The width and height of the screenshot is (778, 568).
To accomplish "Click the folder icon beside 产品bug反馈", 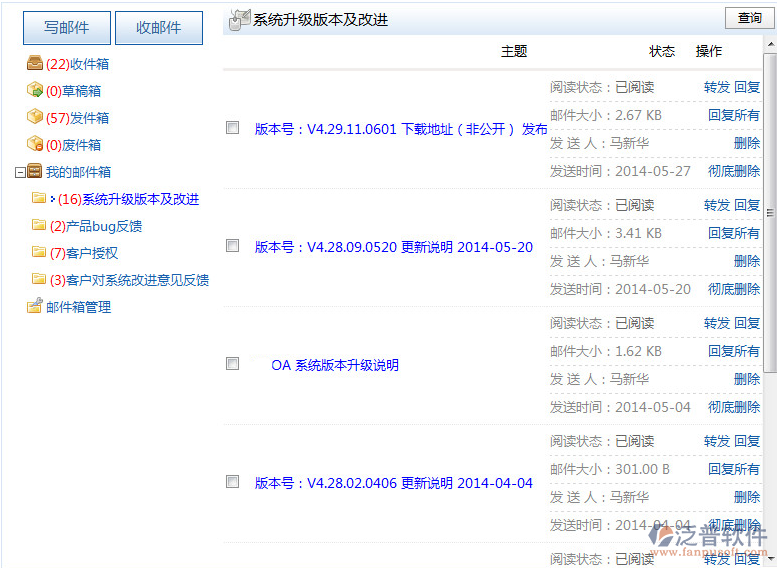I will (39, 226).
